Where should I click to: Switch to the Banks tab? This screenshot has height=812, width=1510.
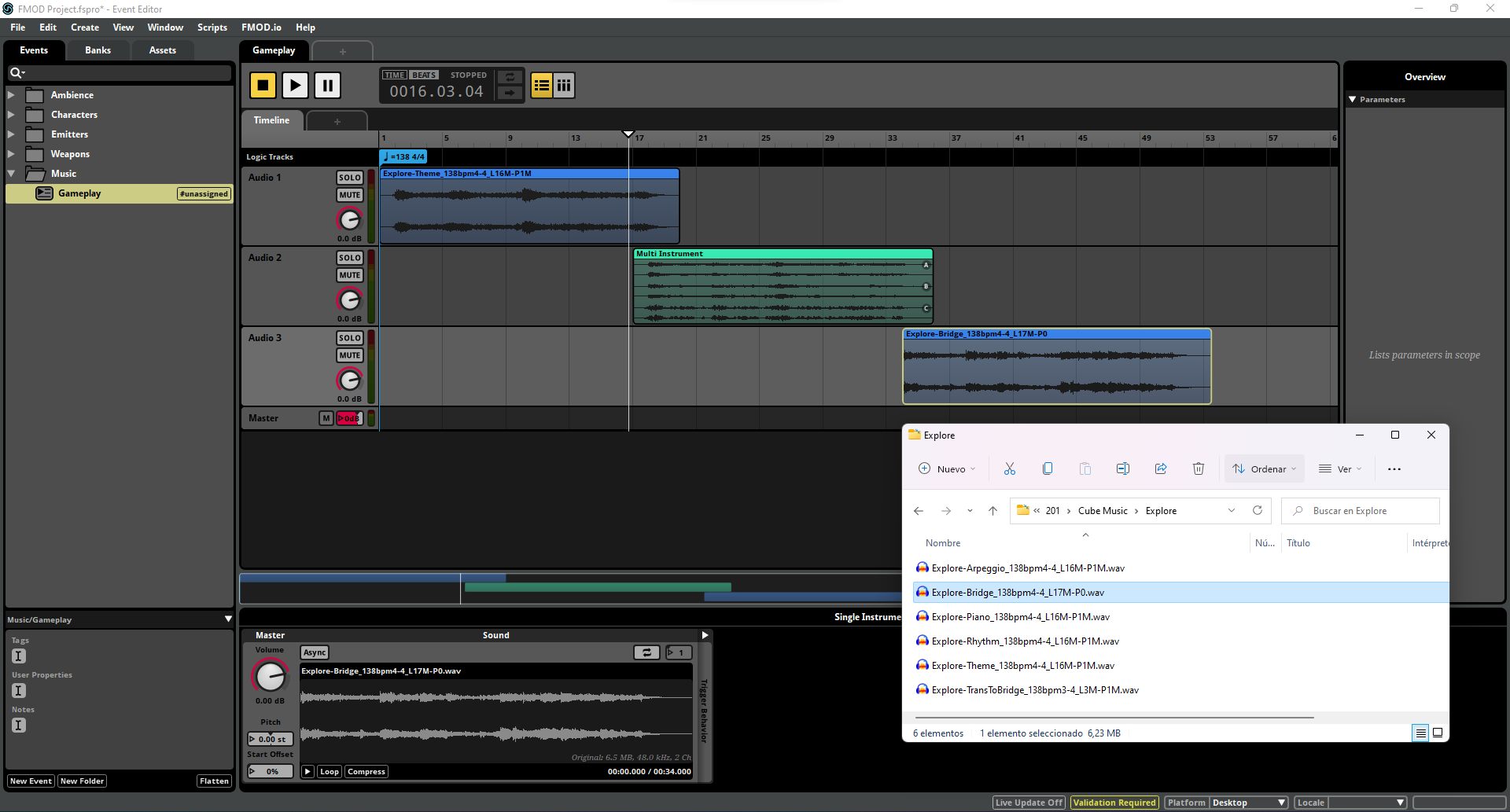click(98, 50)
